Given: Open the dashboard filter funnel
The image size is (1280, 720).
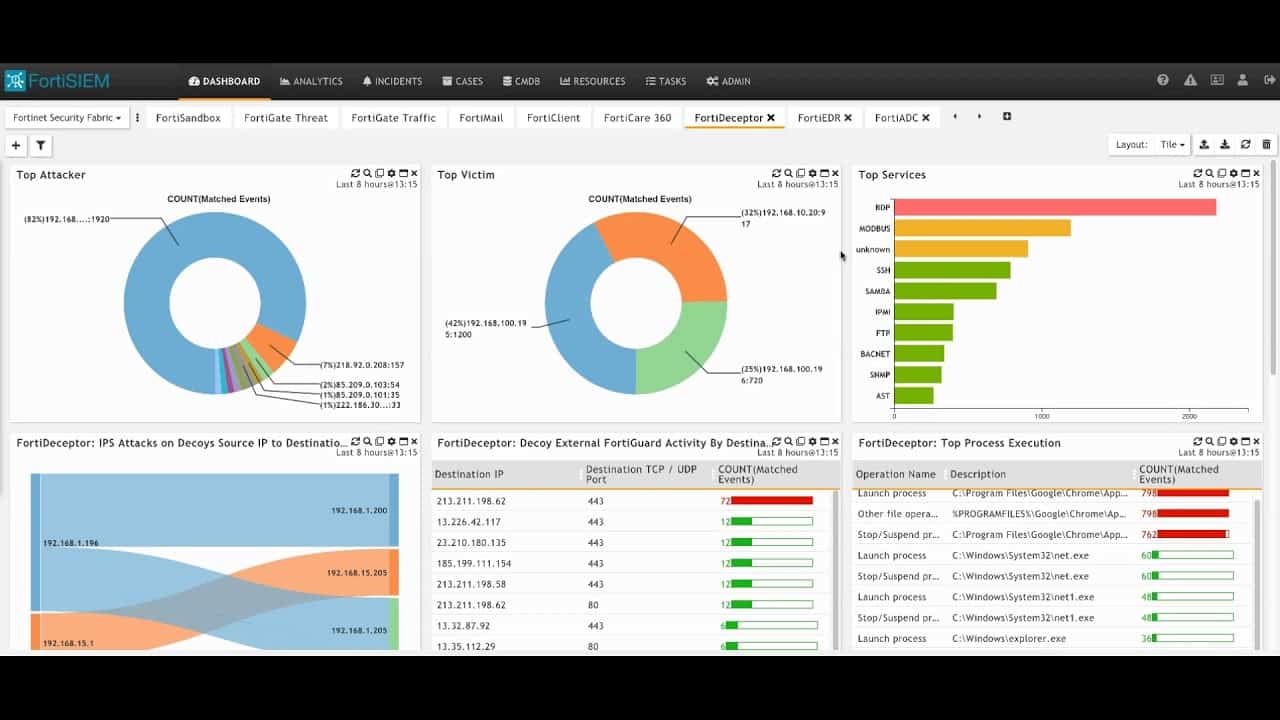Looking at the screenshot, I should point(40,146).
